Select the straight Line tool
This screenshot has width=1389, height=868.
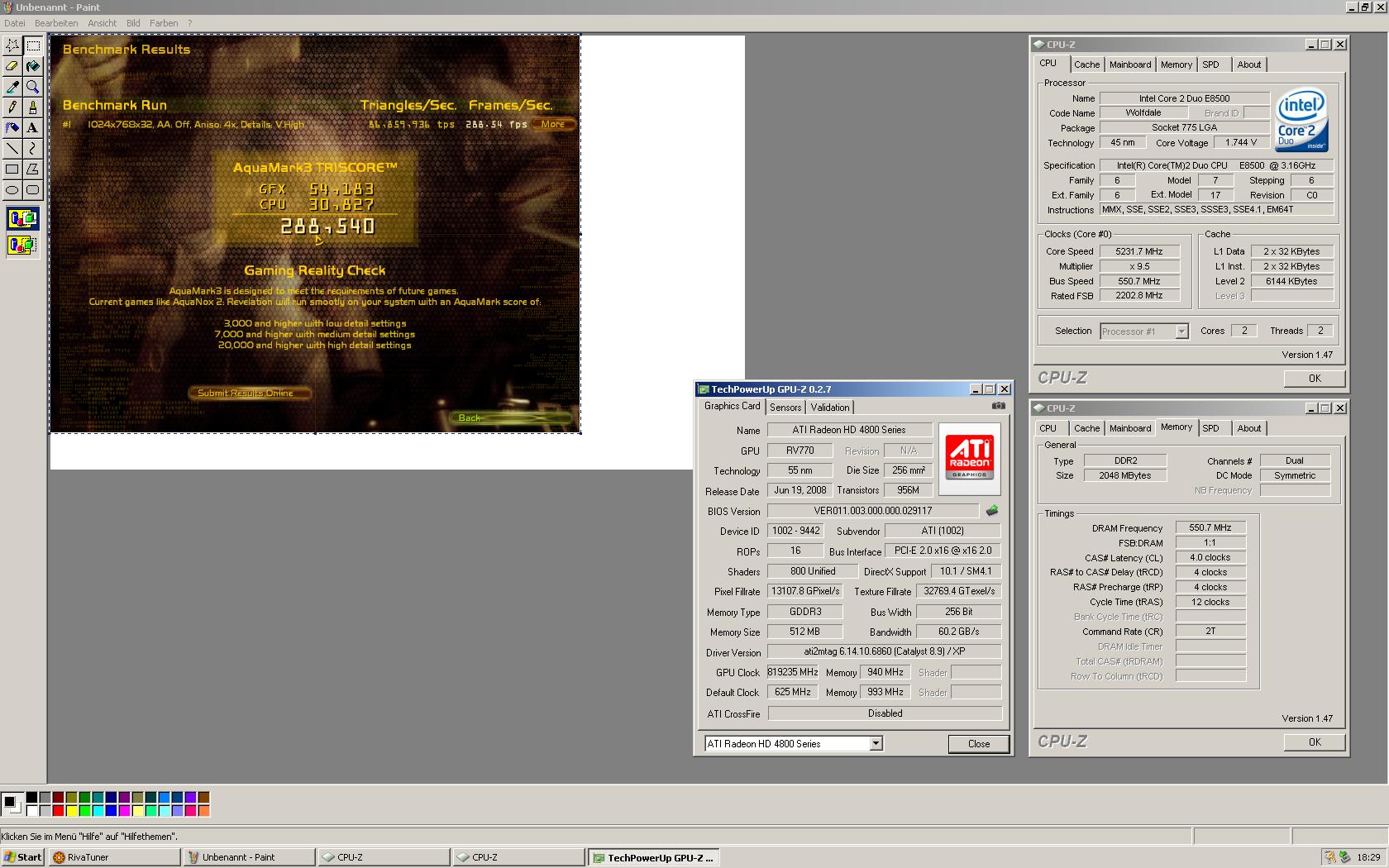[x=12, y=149]
